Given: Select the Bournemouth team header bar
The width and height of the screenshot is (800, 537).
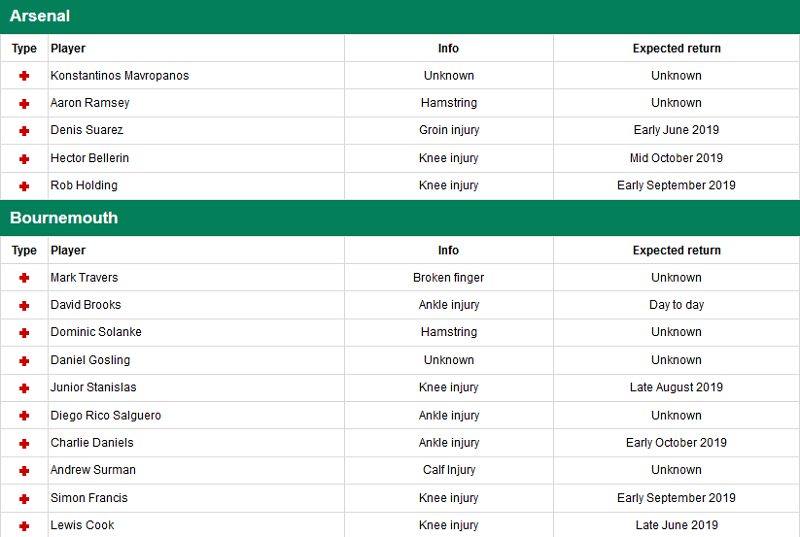Looking at the screenshot, I should [400, 218].
